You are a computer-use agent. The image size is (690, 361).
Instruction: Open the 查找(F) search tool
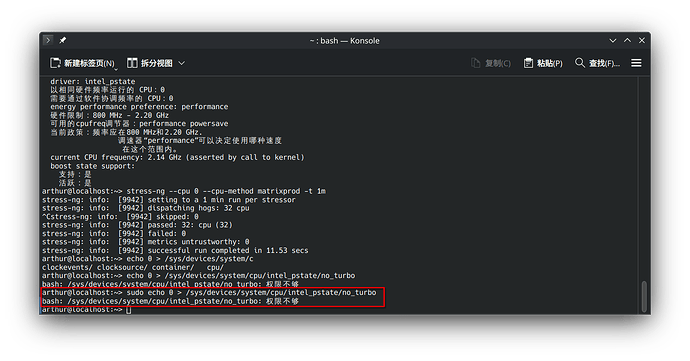[597, 63]
